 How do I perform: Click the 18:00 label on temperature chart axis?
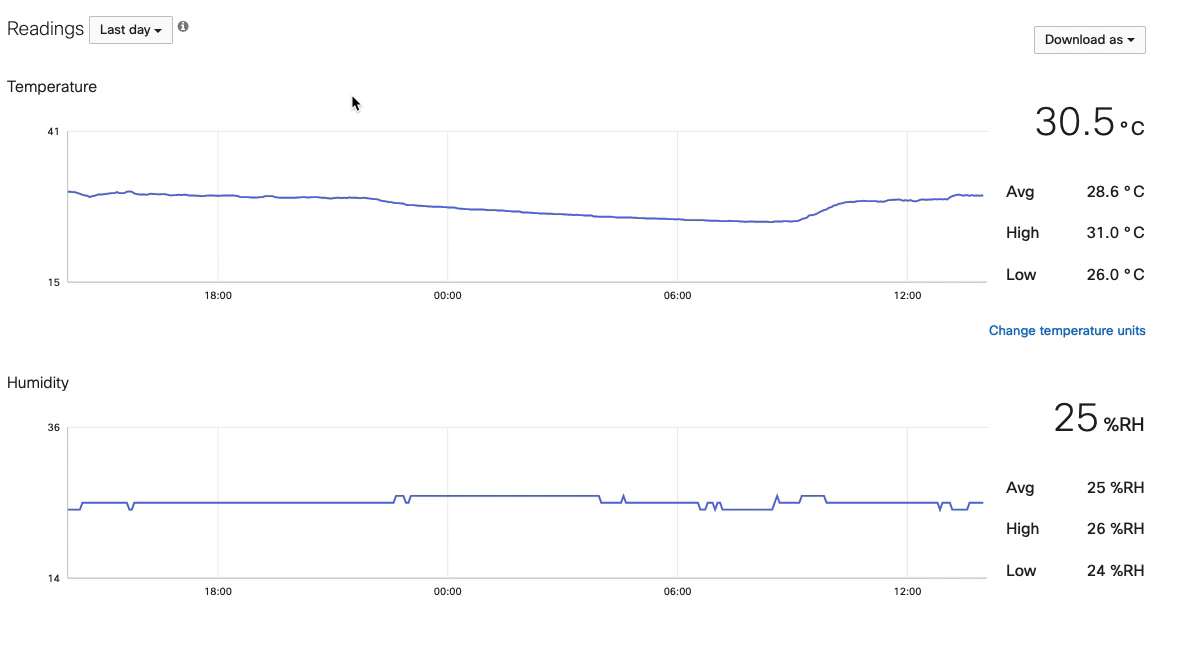point(218,296)
